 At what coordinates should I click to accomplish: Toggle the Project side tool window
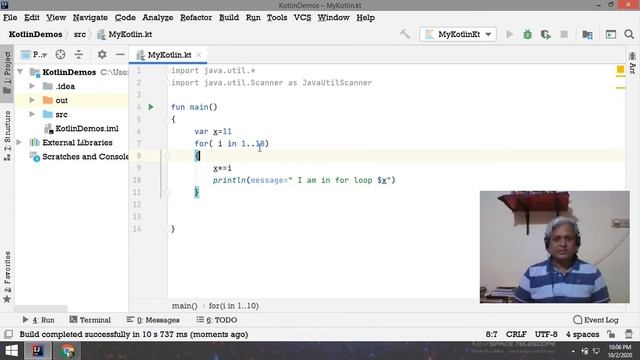(7, 73)
